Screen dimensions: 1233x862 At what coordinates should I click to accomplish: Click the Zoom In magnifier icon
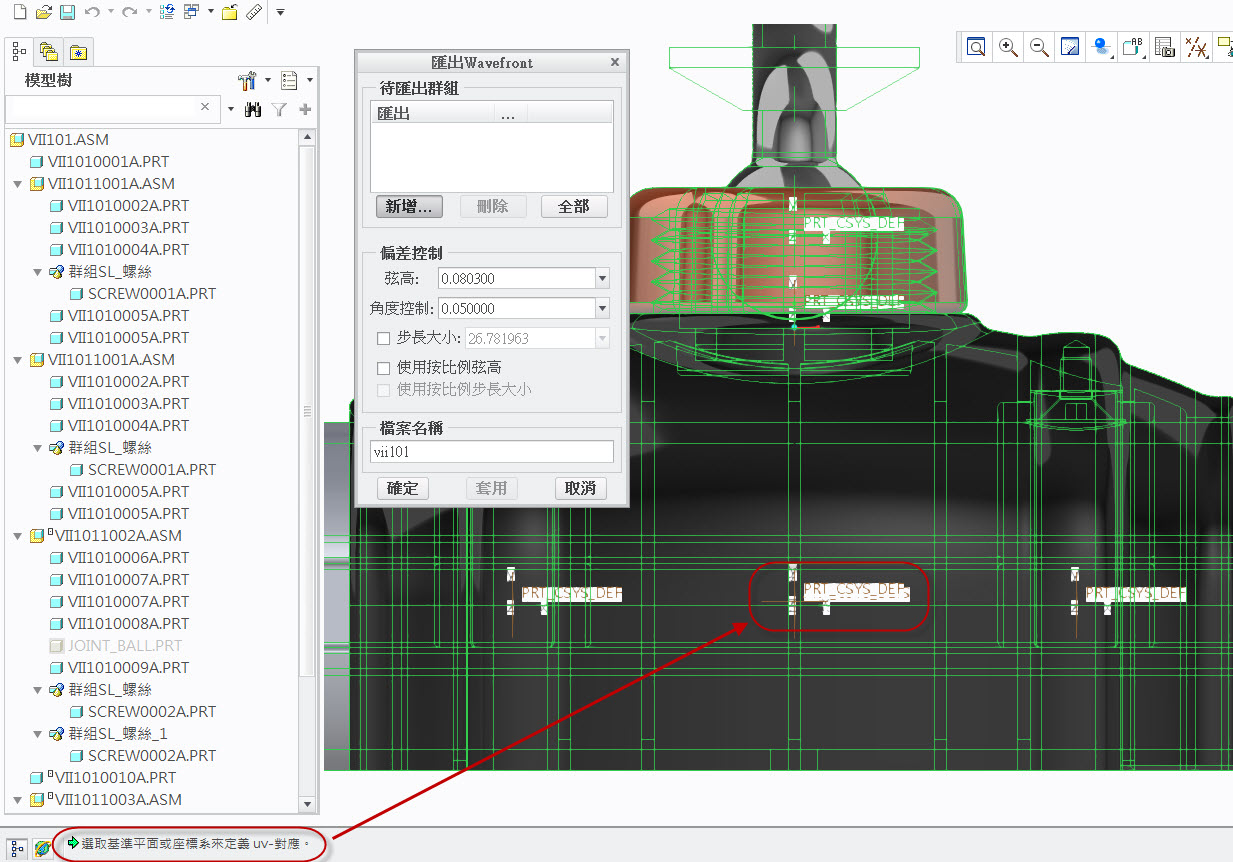(x=1008, y=46)
